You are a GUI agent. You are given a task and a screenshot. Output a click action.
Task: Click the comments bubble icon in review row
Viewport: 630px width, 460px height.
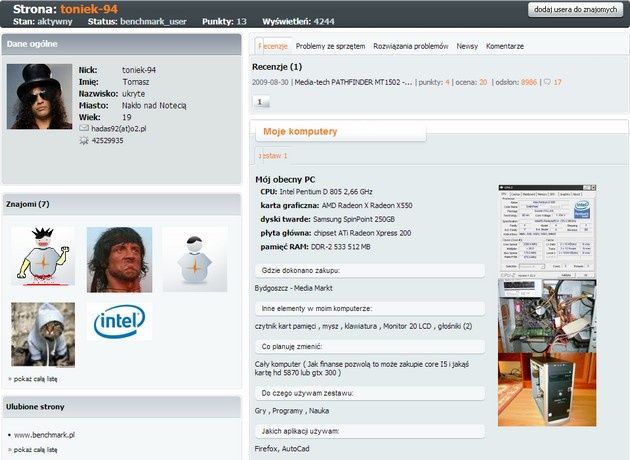pyautogui.click(x=547, y=82)
